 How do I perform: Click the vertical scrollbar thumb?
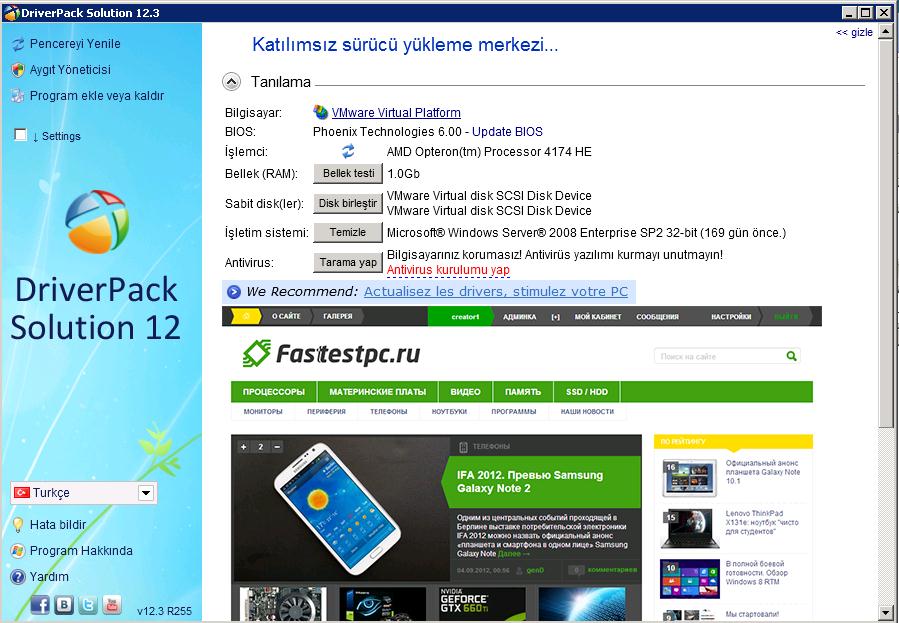[886, 233]
